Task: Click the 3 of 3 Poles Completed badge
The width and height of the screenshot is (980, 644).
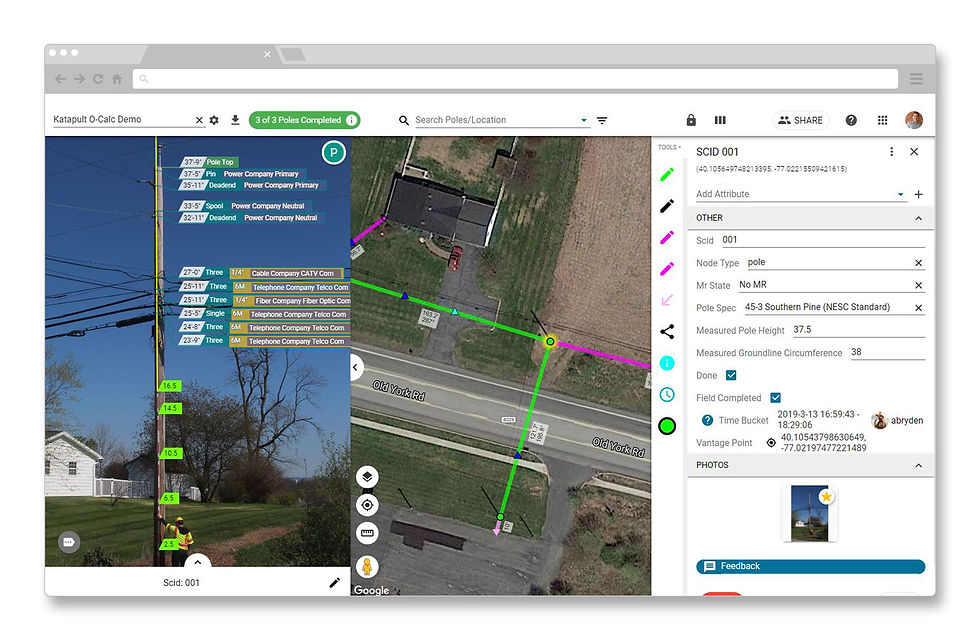Action: 304,120
